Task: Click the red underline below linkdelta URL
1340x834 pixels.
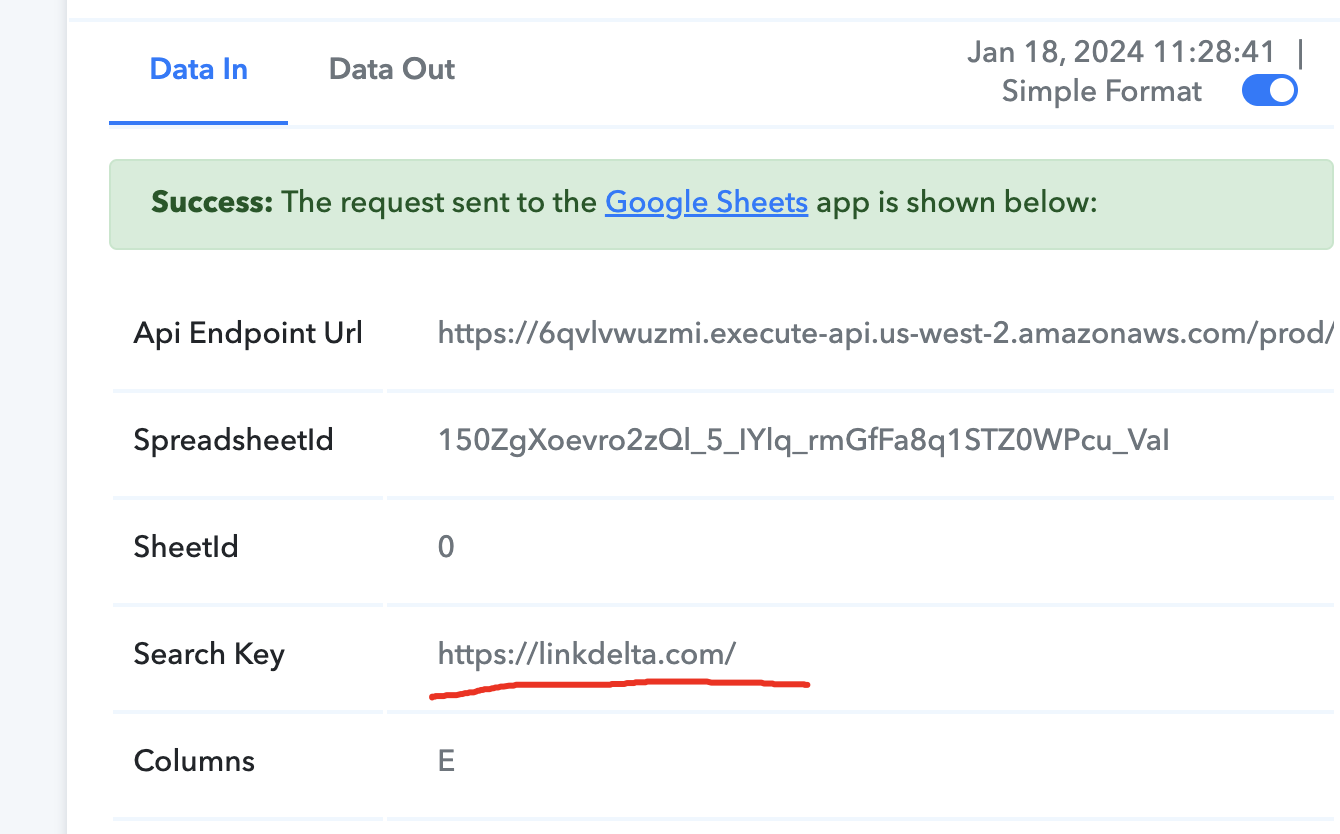Action: pyautogui.click(x=619, y=688)
